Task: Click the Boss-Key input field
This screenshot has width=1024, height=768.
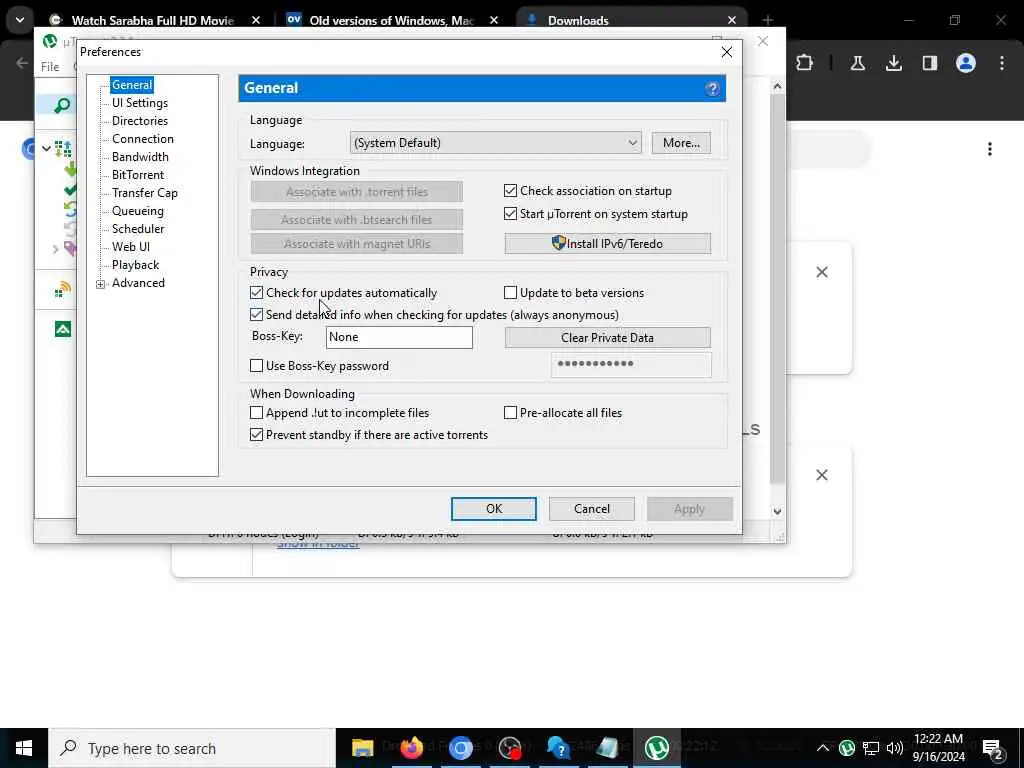Action: click(399, 337)
